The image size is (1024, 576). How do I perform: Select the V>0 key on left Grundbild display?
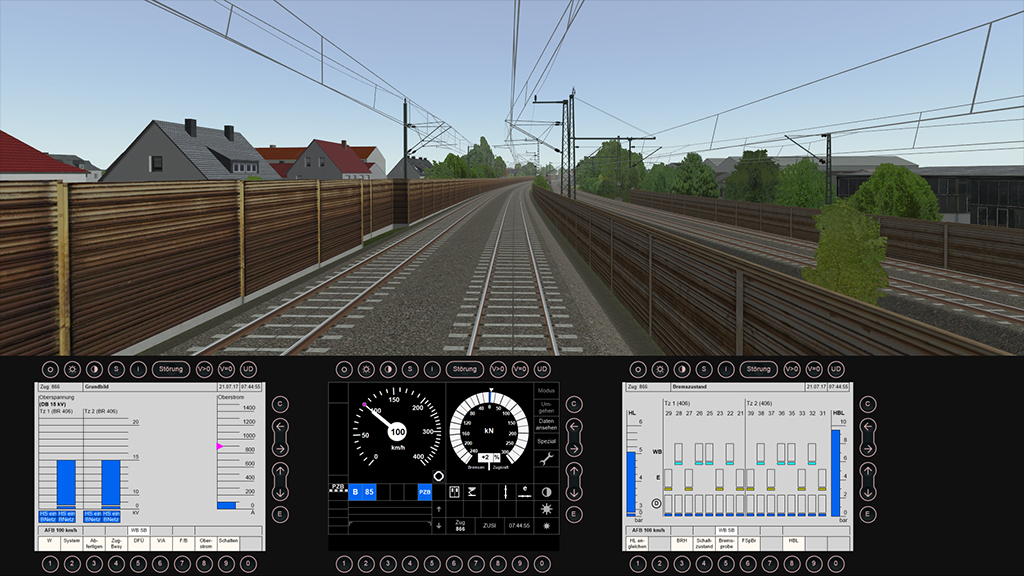[204, 369]
